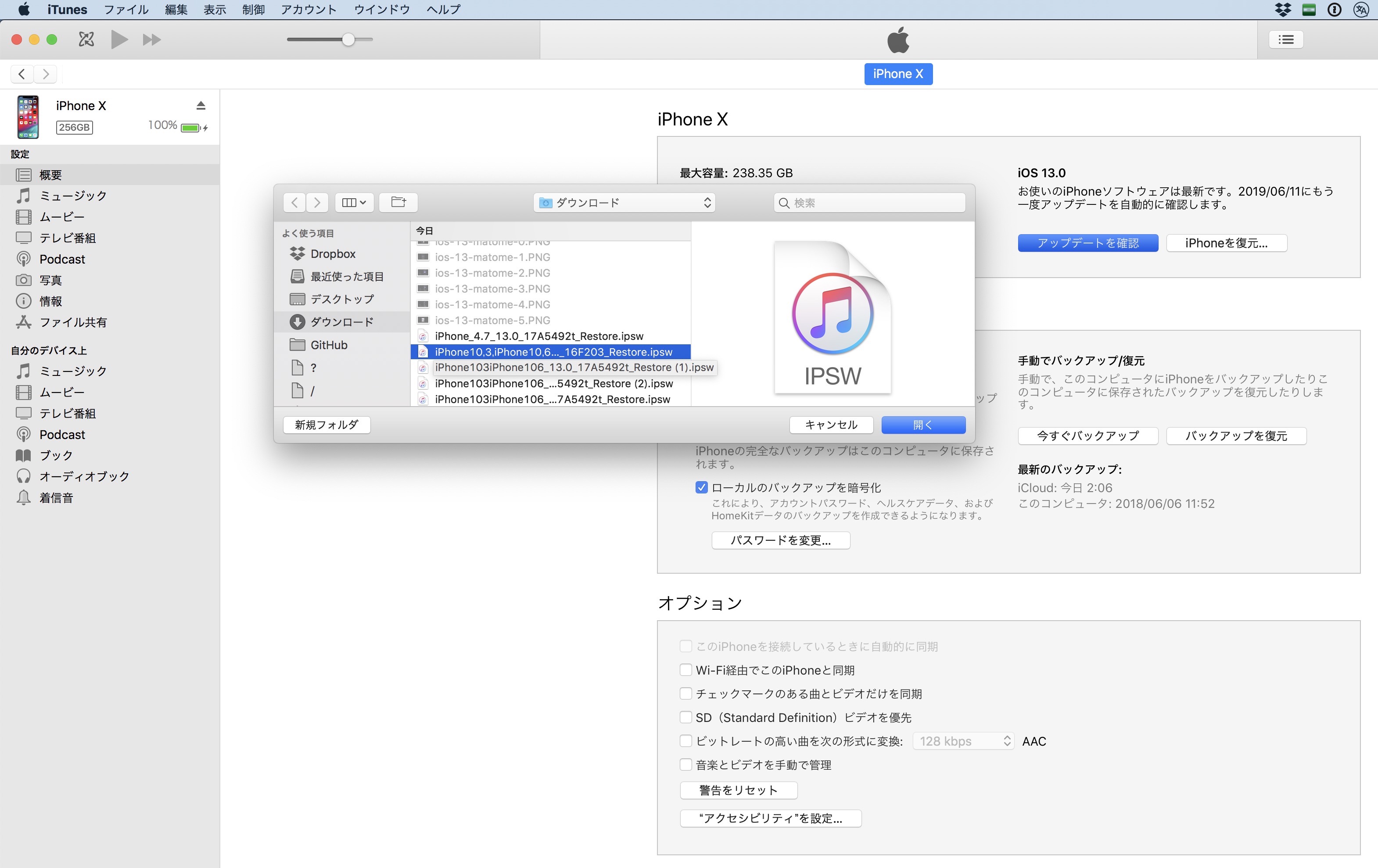
Task: Open ファイル共有 in the sidebar
Action: coord(110,322)
